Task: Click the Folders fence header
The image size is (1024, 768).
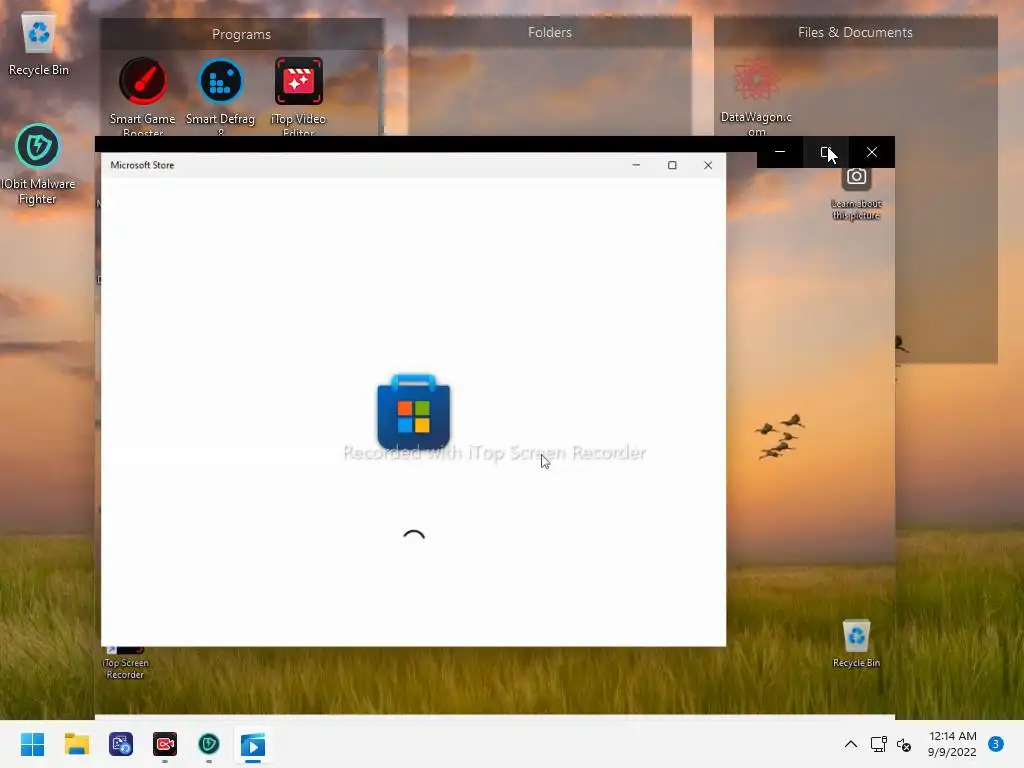Action: [550, 32]
